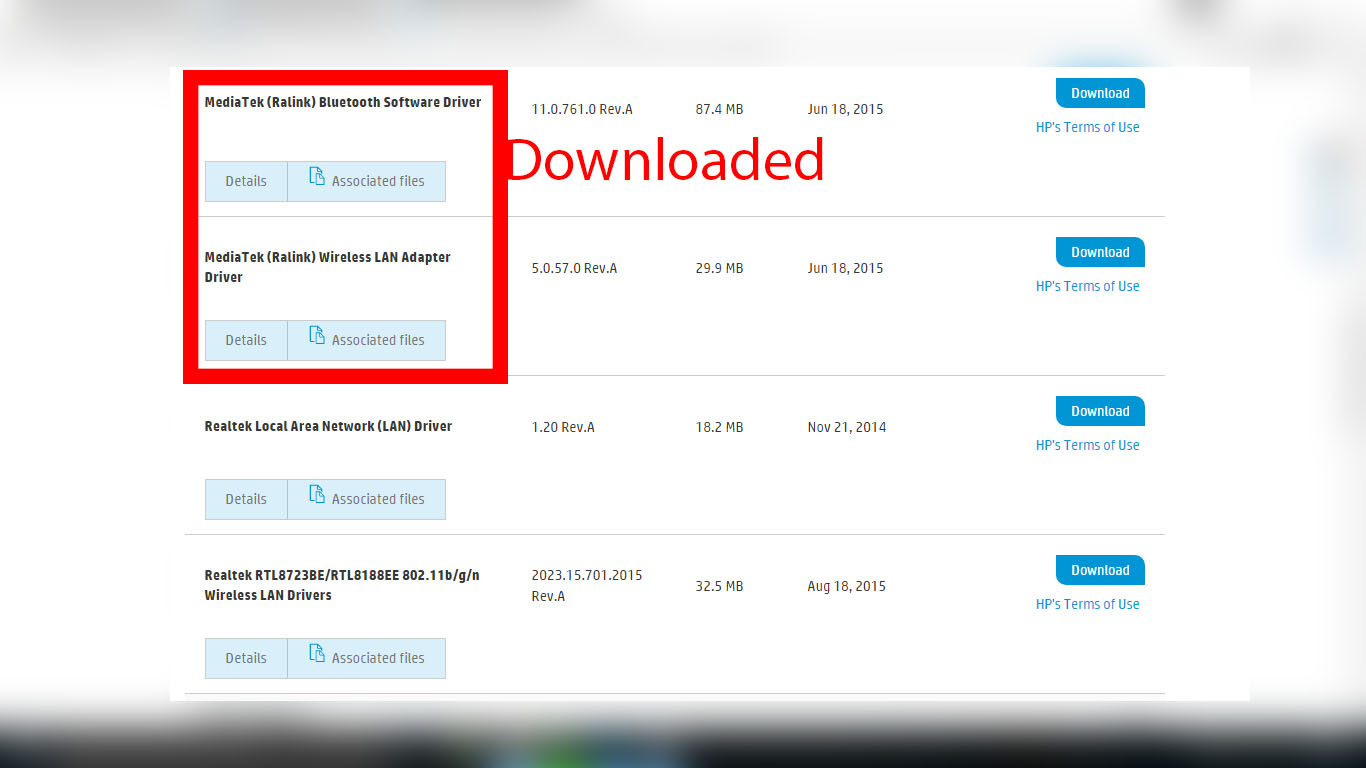This screenshot has width=1366, height=768.
Task: Click file size '29.9 MB'
Action: [x=719, y=268]
